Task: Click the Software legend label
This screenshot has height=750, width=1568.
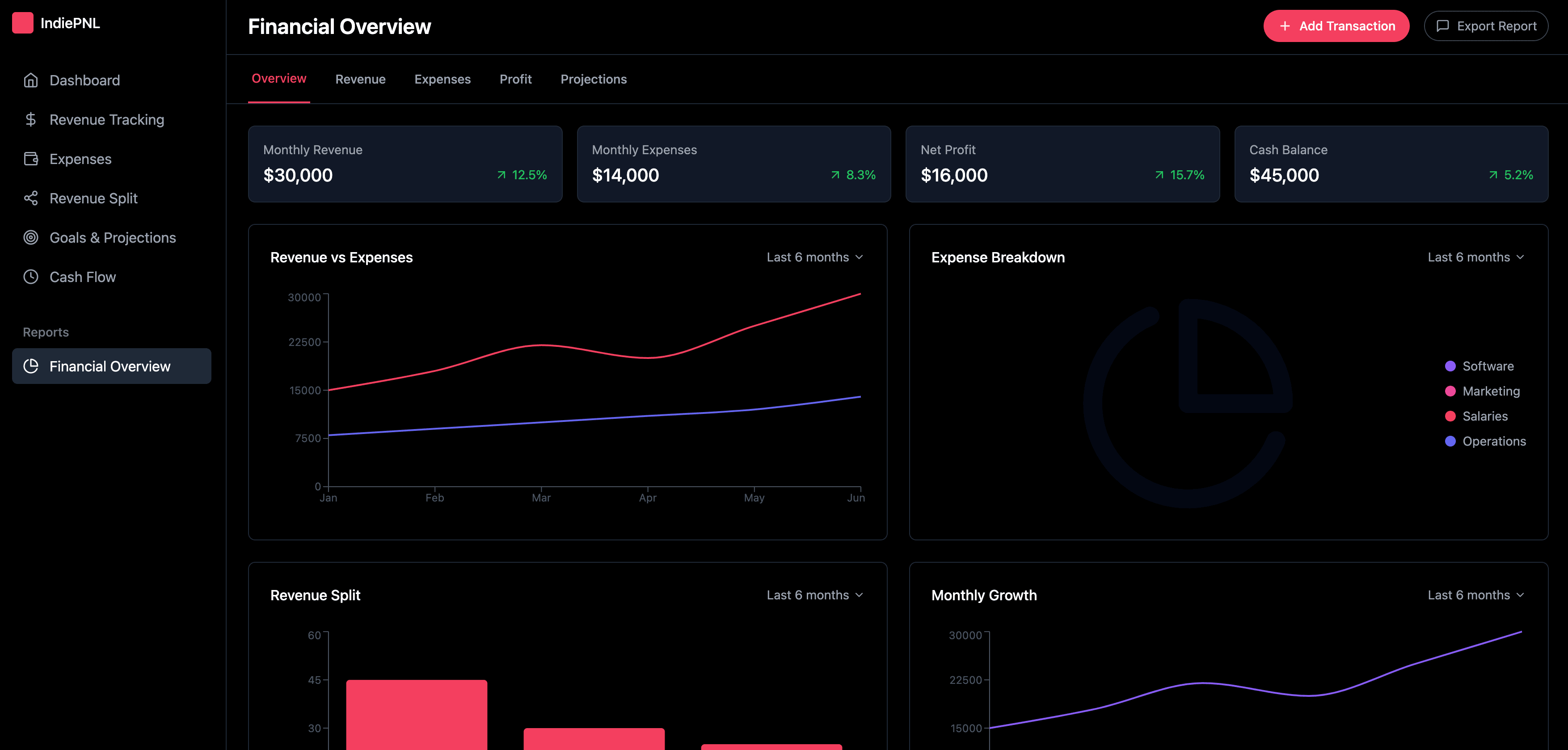Action: 1488,366
